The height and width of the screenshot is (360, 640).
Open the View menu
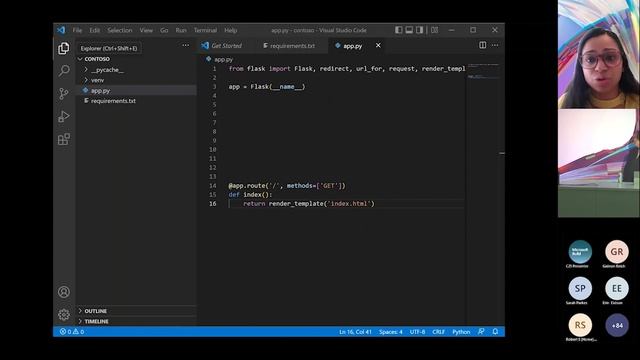click(146, 30)
